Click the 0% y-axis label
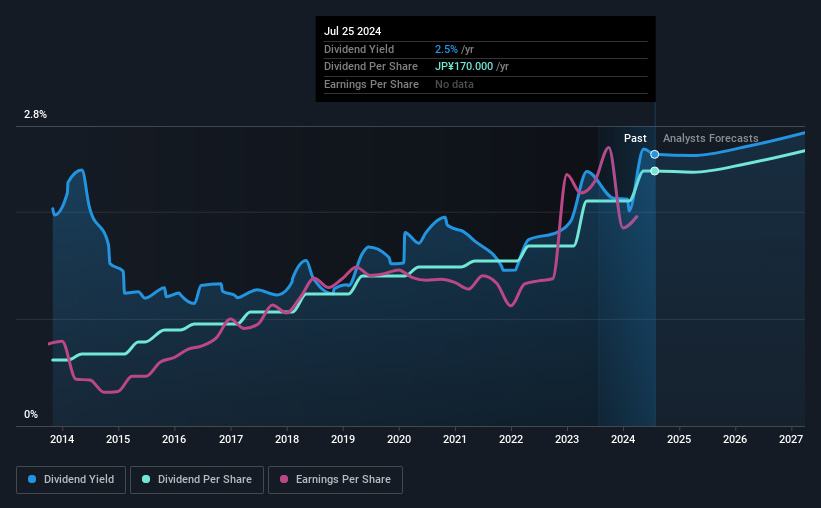This screenshot has height=508, width=821. tap(31, 414)
